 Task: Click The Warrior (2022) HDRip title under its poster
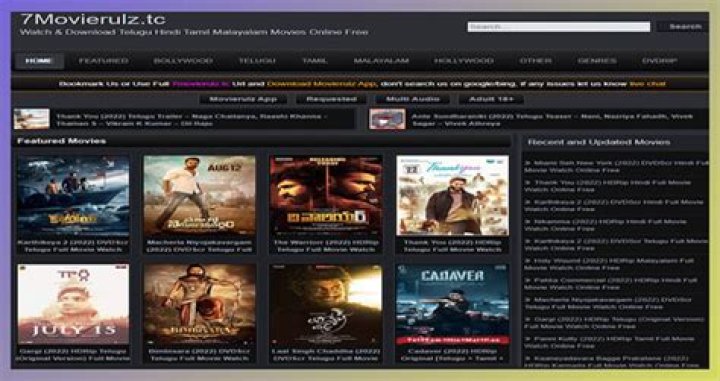tap(326, 246)
